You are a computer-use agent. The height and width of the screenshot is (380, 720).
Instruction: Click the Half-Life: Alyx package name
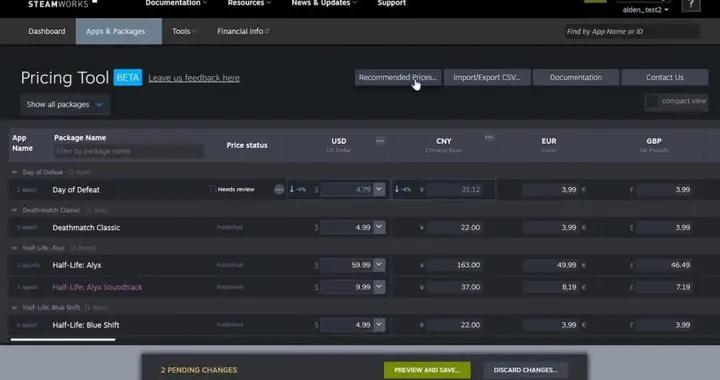point(77,265)
